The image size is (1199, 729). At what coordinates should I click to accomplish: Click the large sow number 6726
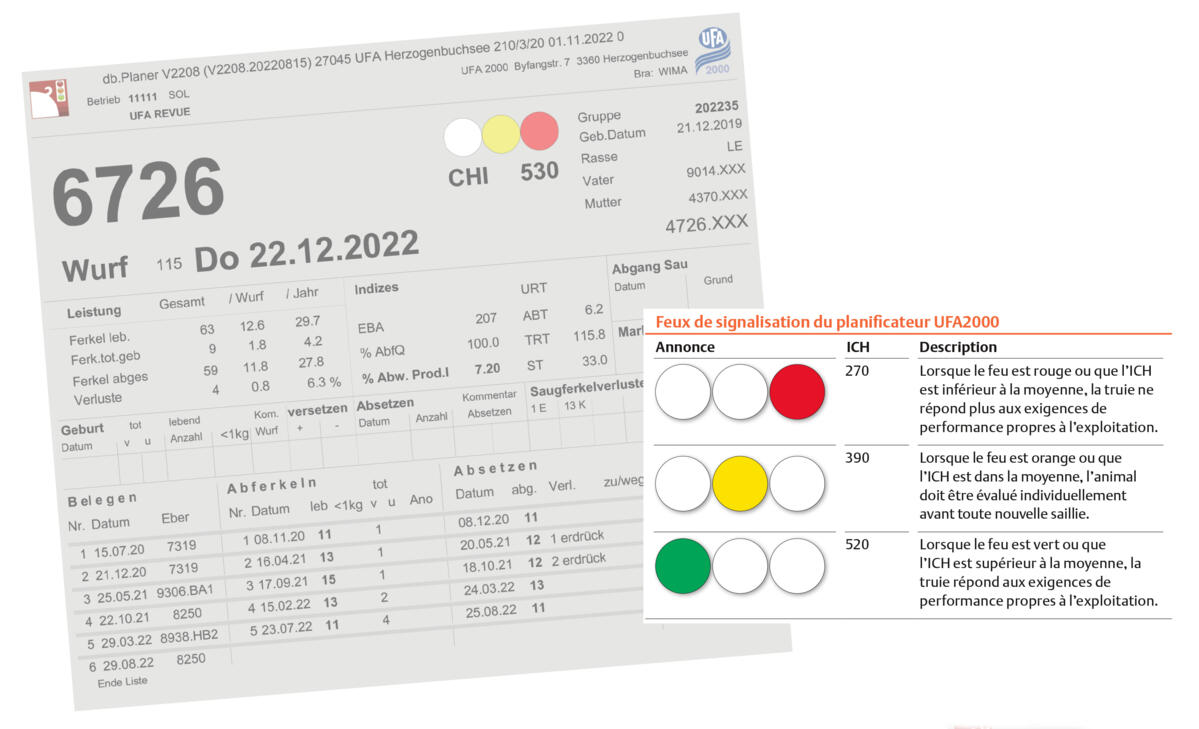point(138,191)
